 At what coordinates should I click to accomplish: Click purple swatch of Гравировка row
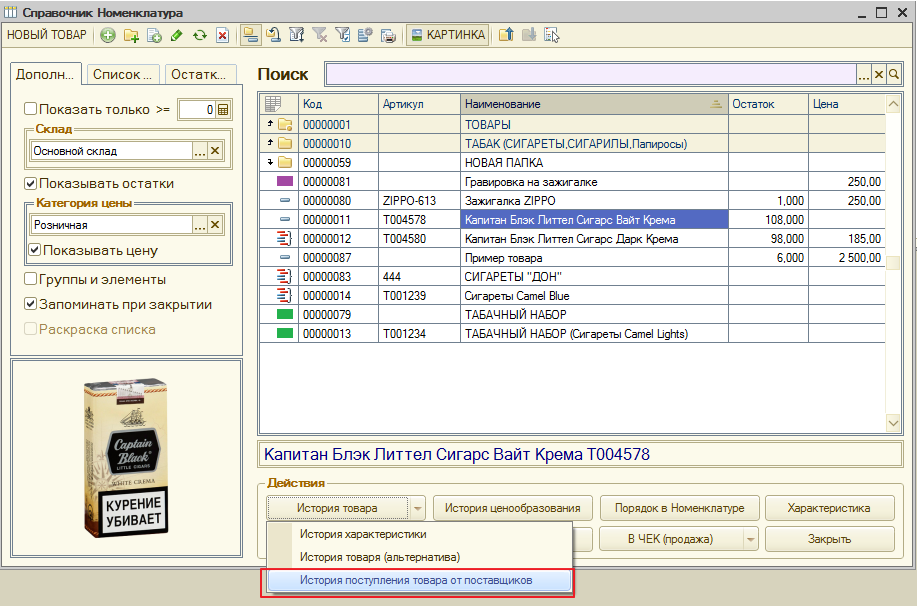285,181
